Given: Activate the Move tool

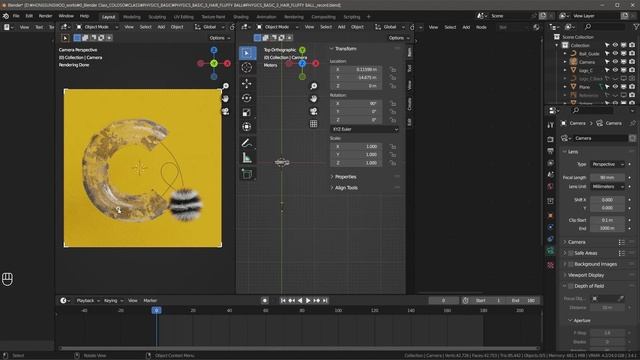Looking at the screenshot, I should pos(247,84).
